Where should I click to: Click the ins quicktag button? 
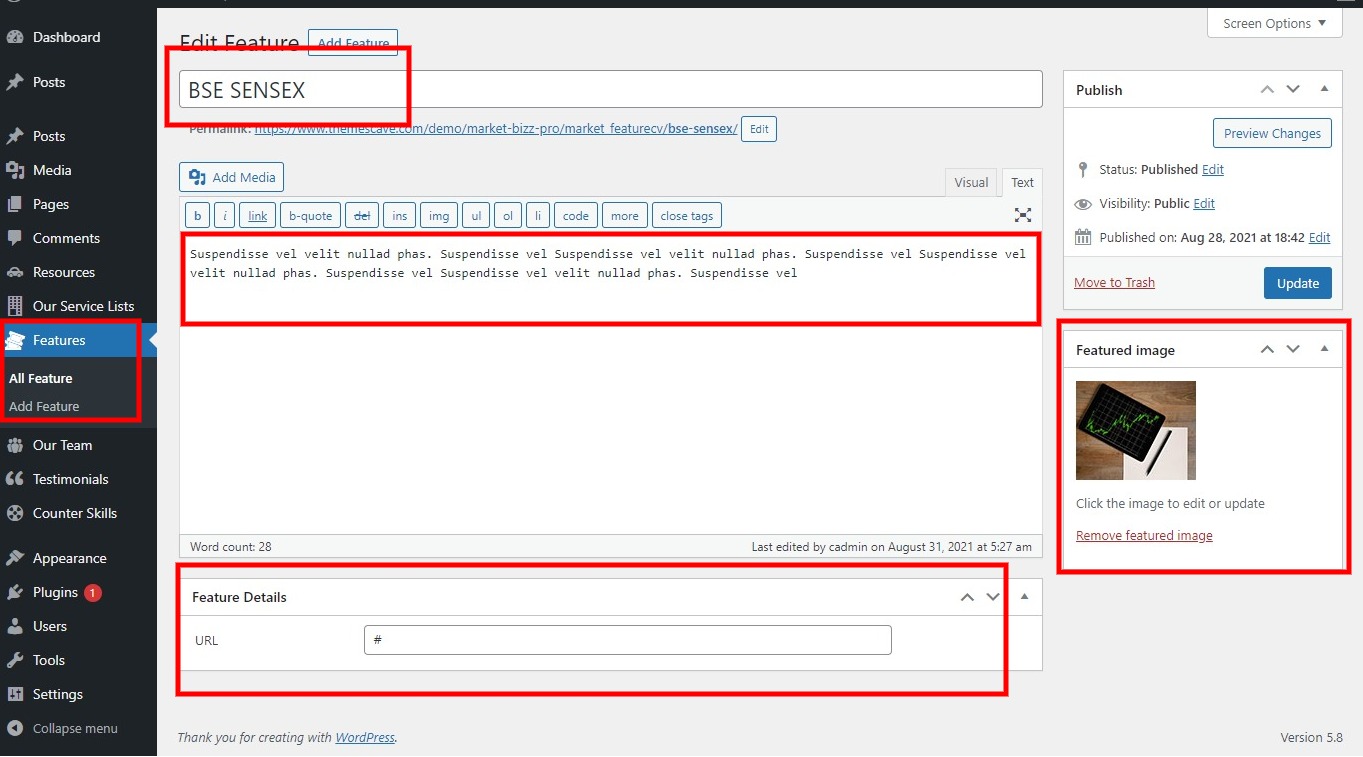(400, 215)
